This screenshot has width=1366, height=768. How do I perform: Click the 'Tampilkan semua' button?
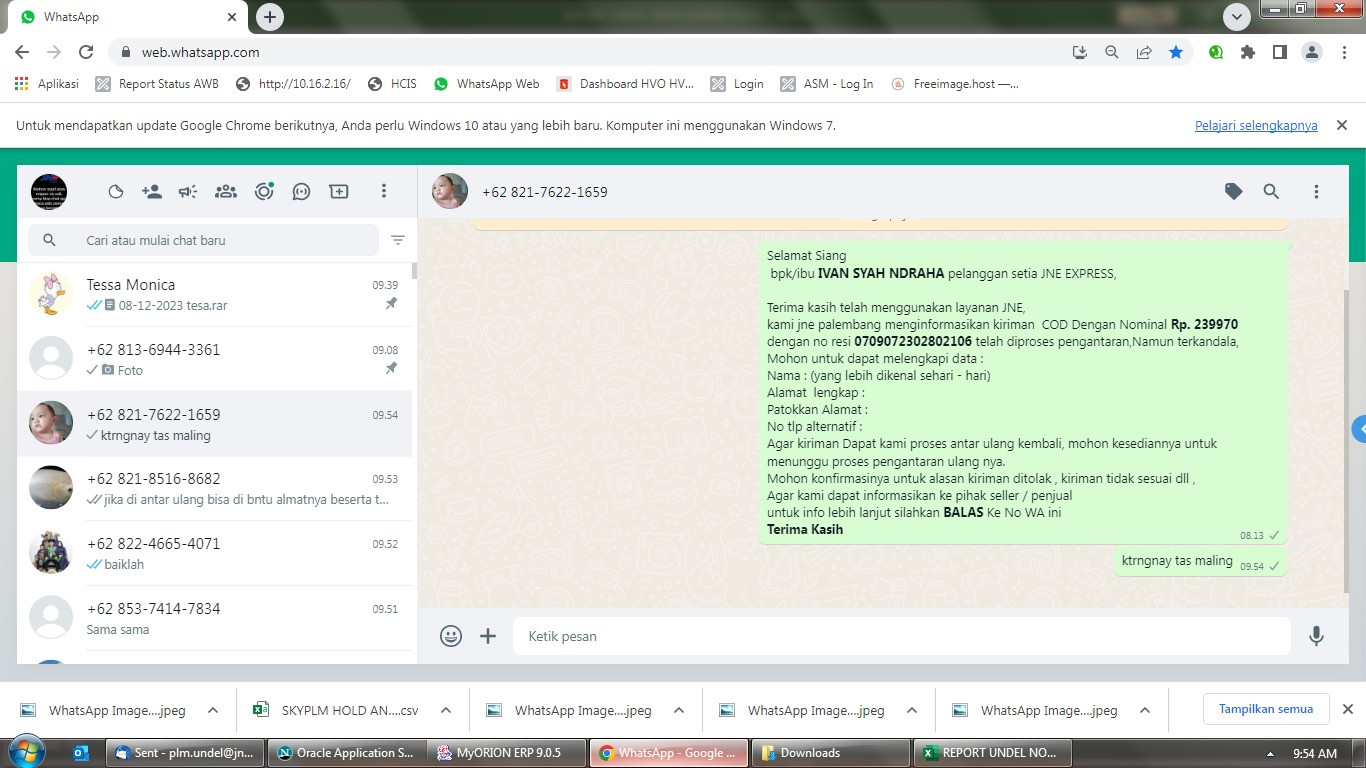(1266, 709)
